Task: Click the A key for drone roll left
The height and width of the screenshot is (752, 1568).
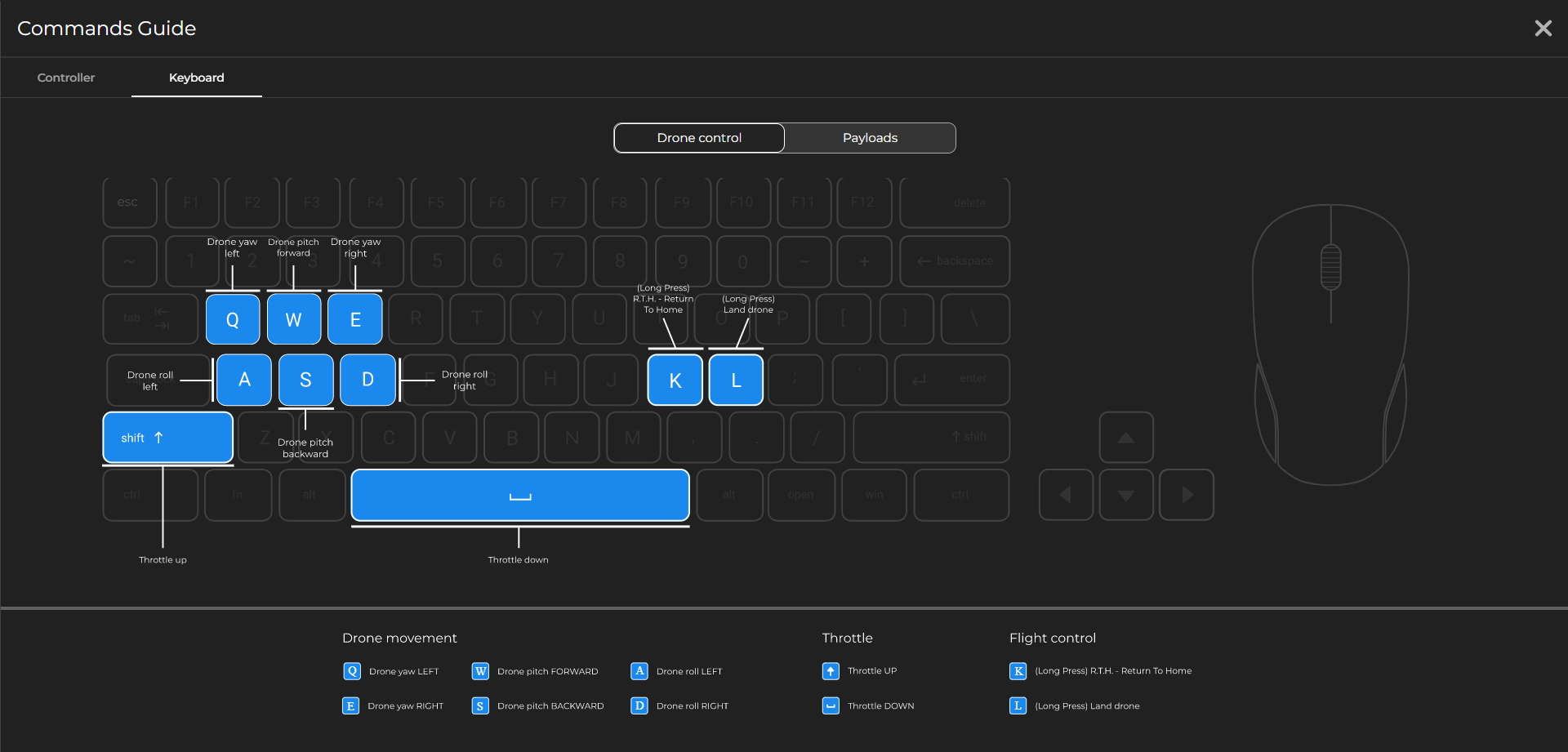Action: click(x=244, y=380)
